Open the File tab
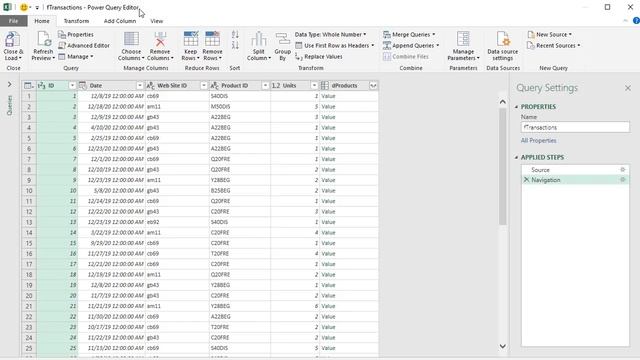 13,21
